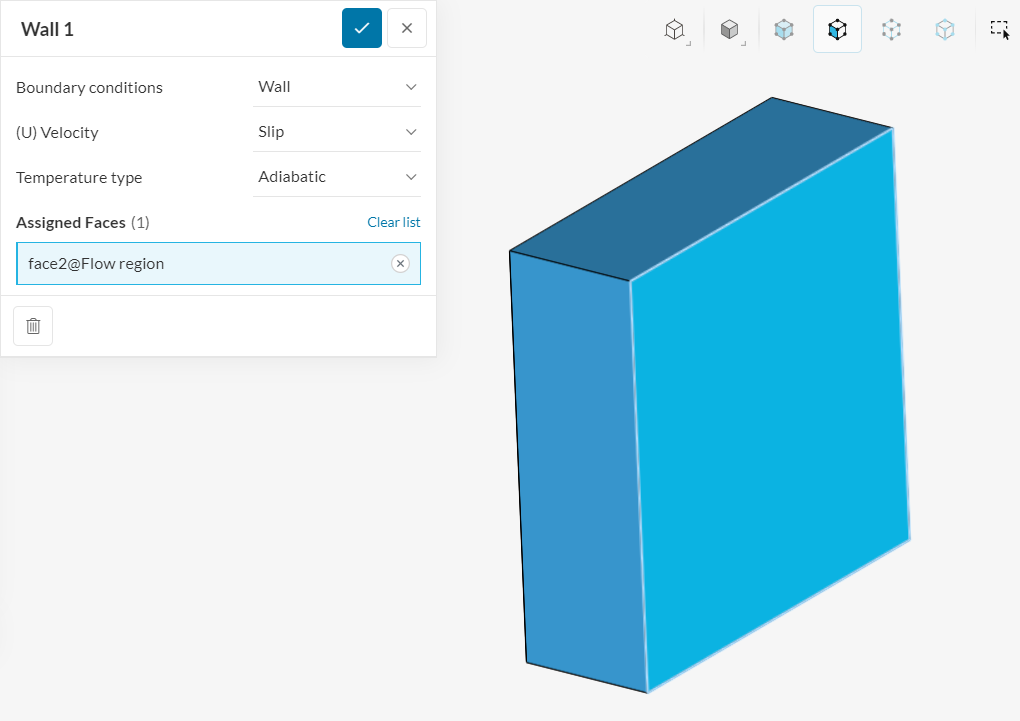Toggle body selection mode in the toolbar

pos(783,29)
